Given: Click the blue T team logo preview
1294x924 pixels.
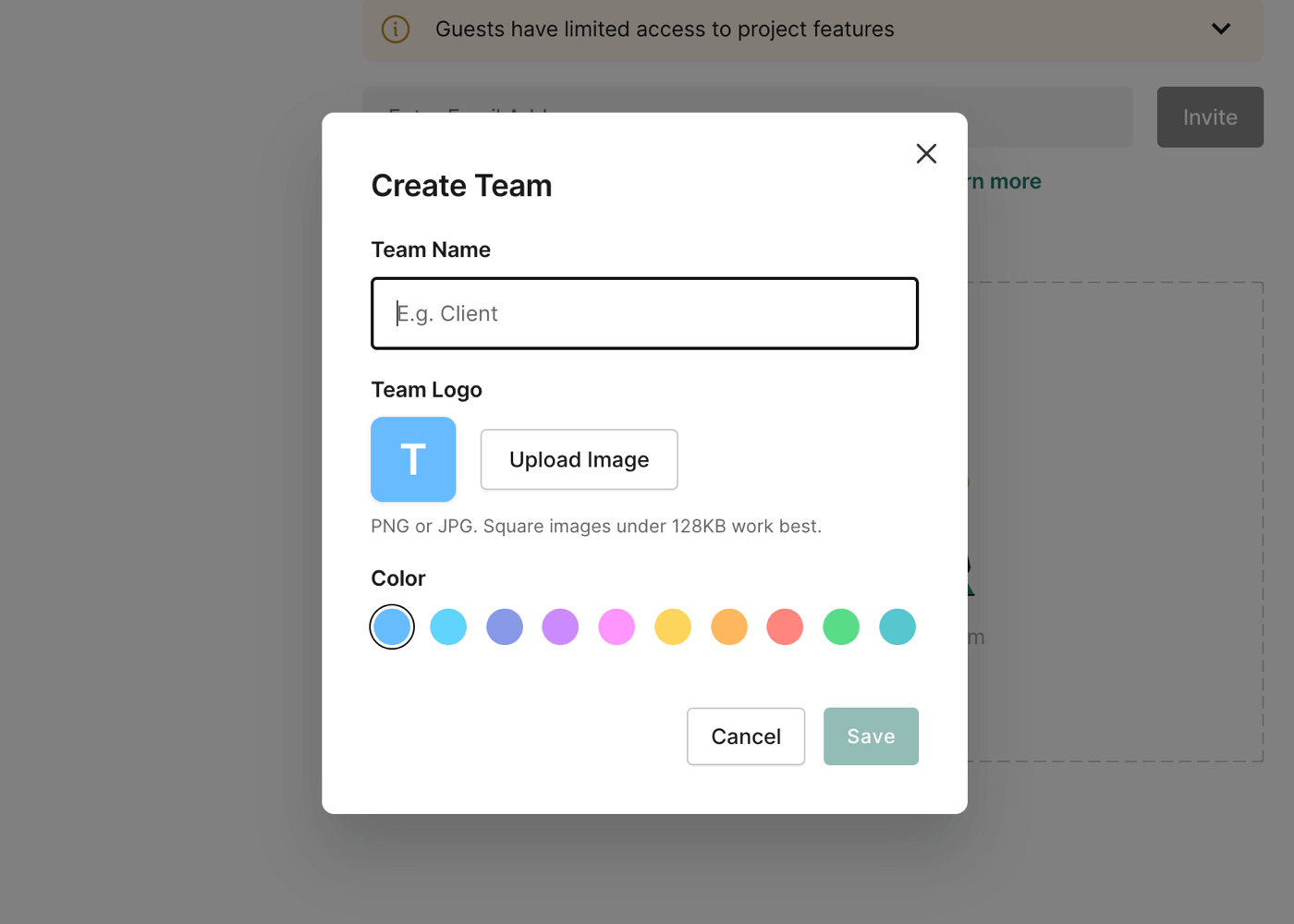Looking at the screenshot, I should point(413,459).
